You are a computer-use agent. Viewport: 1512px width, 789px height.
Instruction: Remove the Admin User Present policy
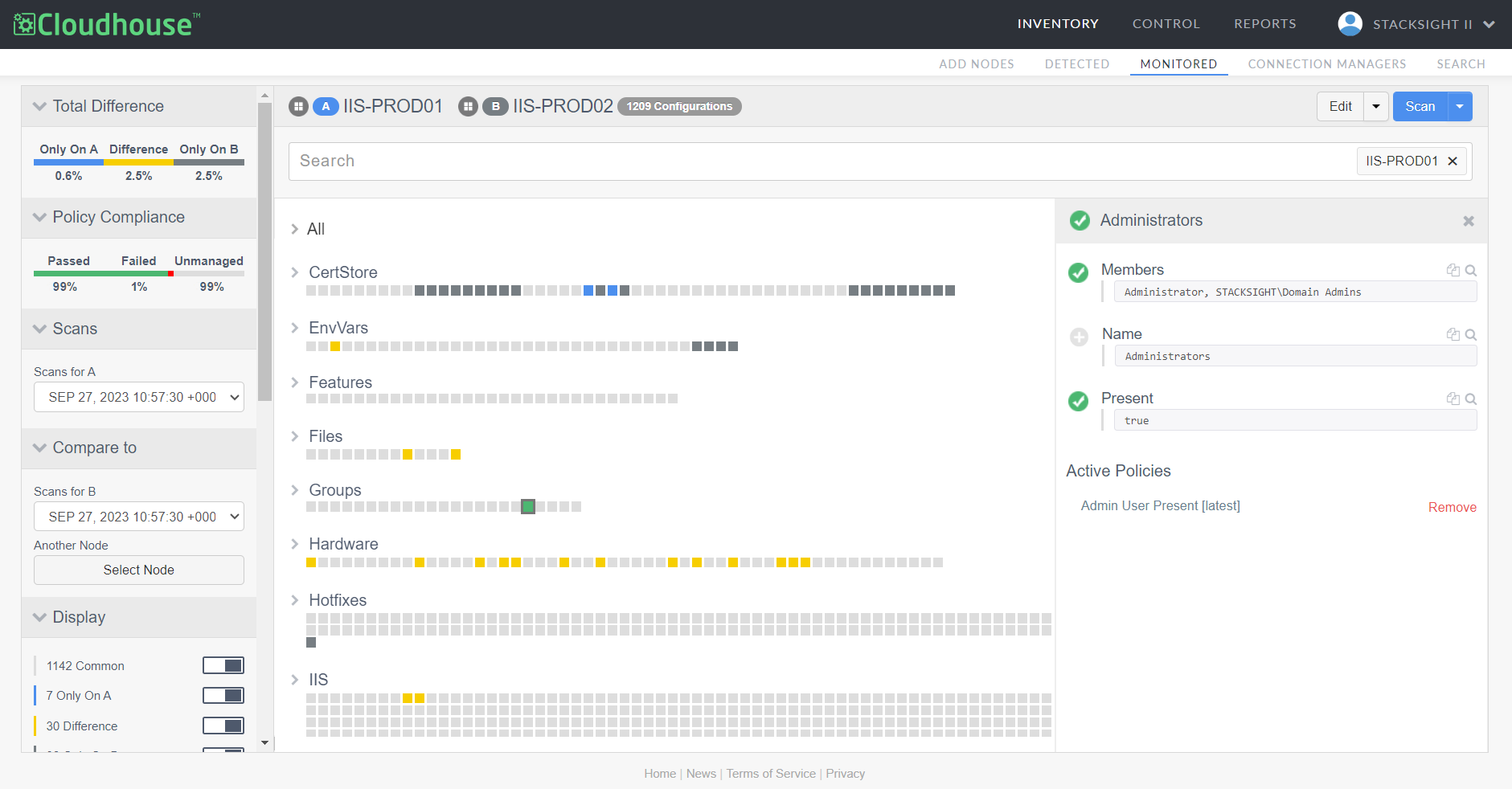[1452, 507]
